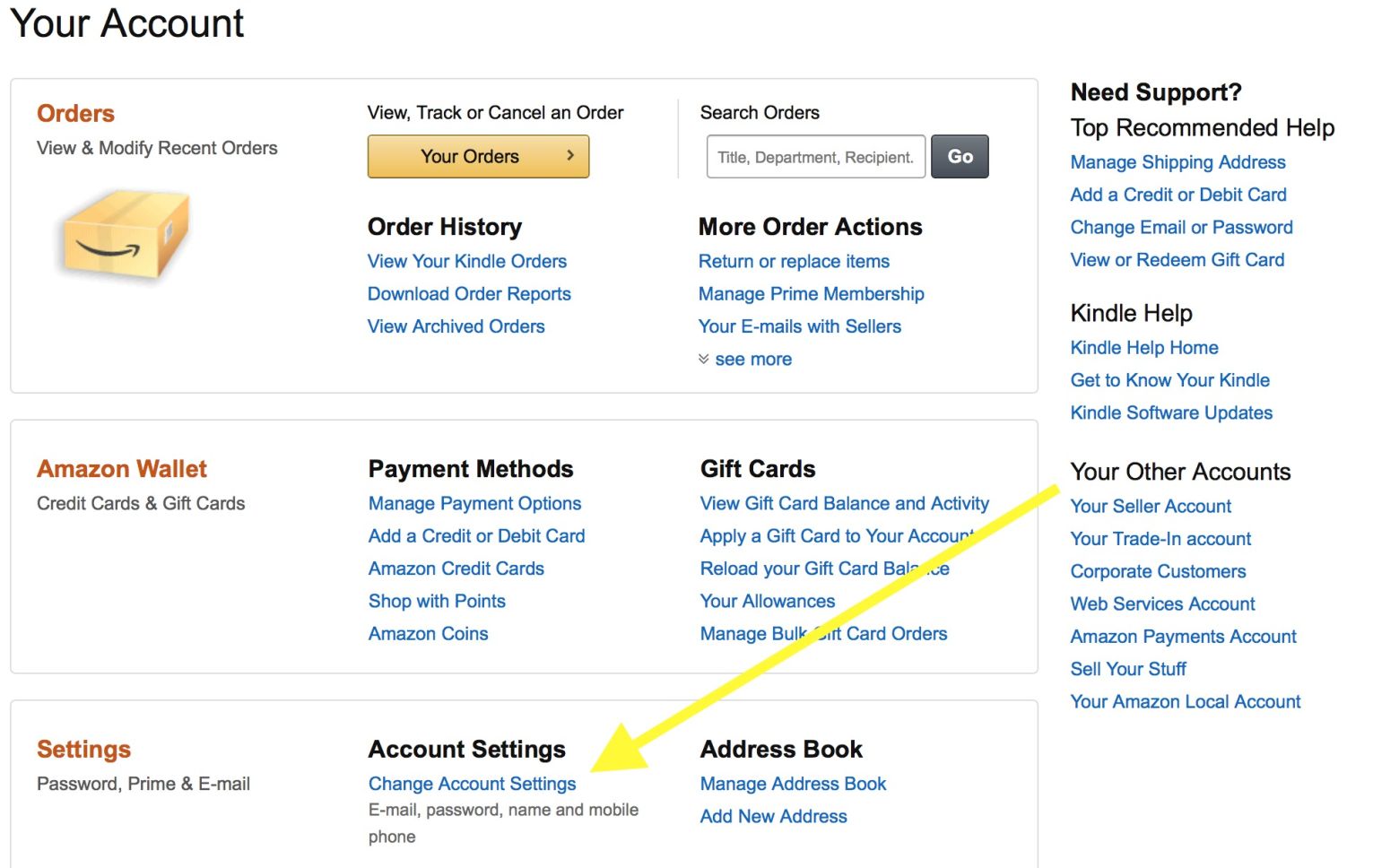Open Your Seller Account

tap(1150, 506)
